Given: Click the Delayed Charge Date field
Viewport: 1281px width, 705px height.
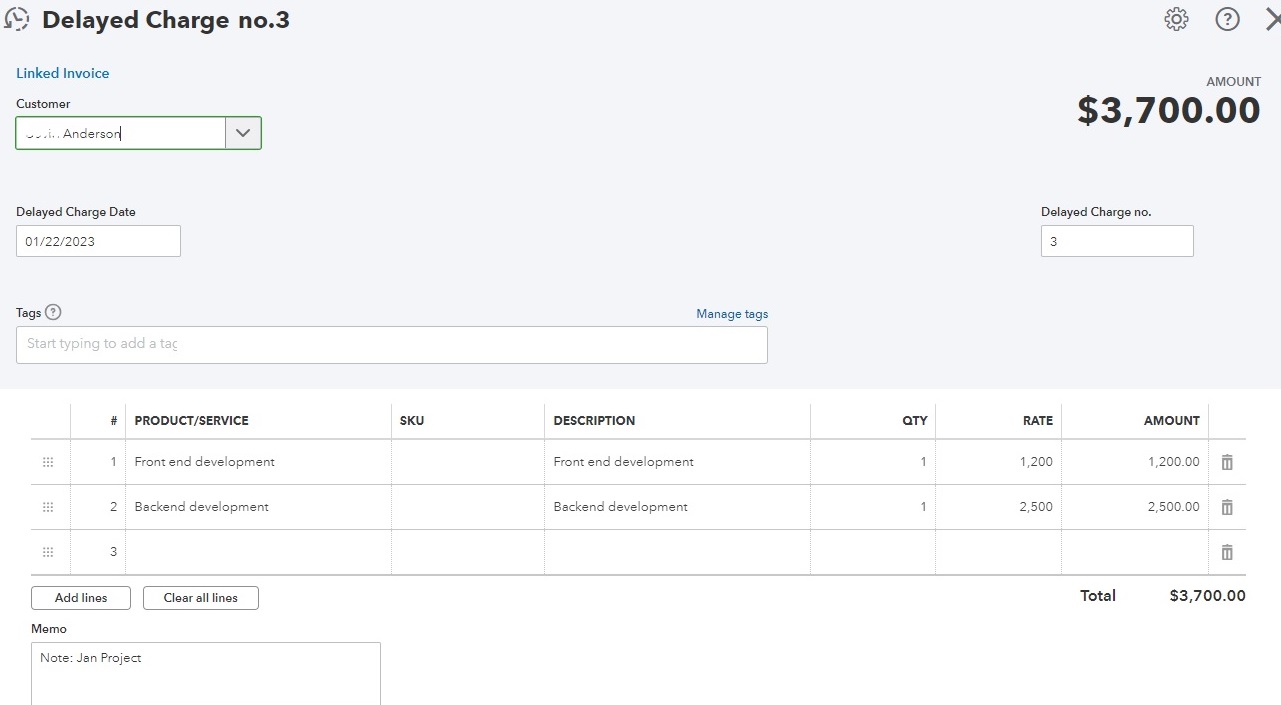Looking at the screenshot, I should coord(98,241).
